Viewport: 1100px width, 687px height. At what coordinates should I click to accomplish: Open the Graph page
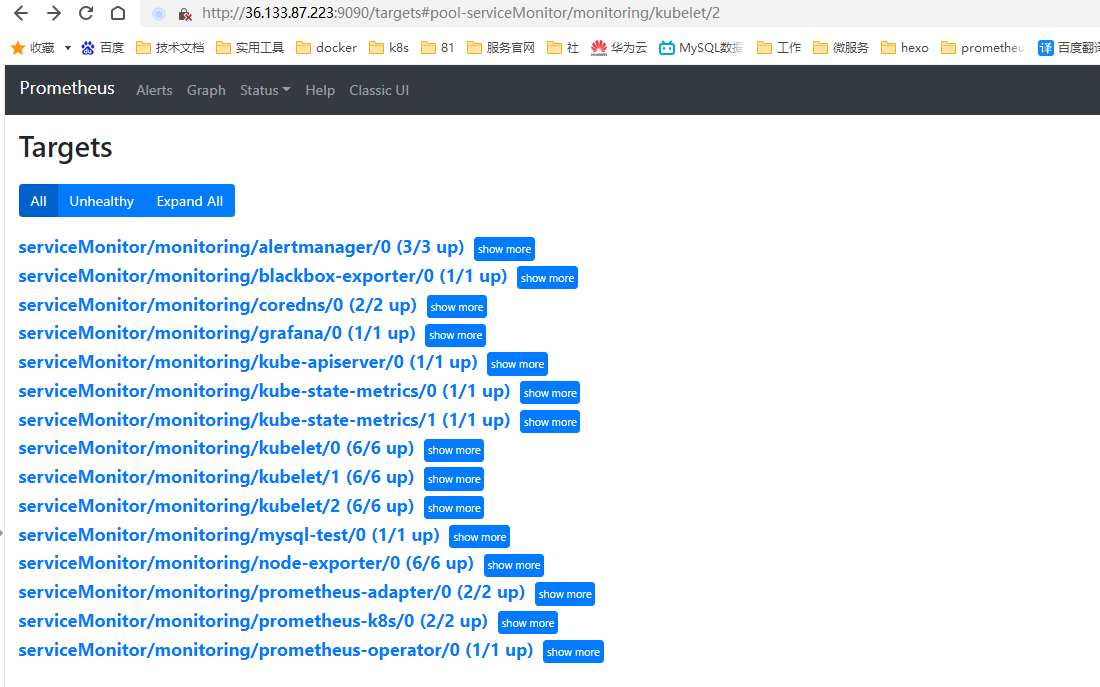coord(206,90)
